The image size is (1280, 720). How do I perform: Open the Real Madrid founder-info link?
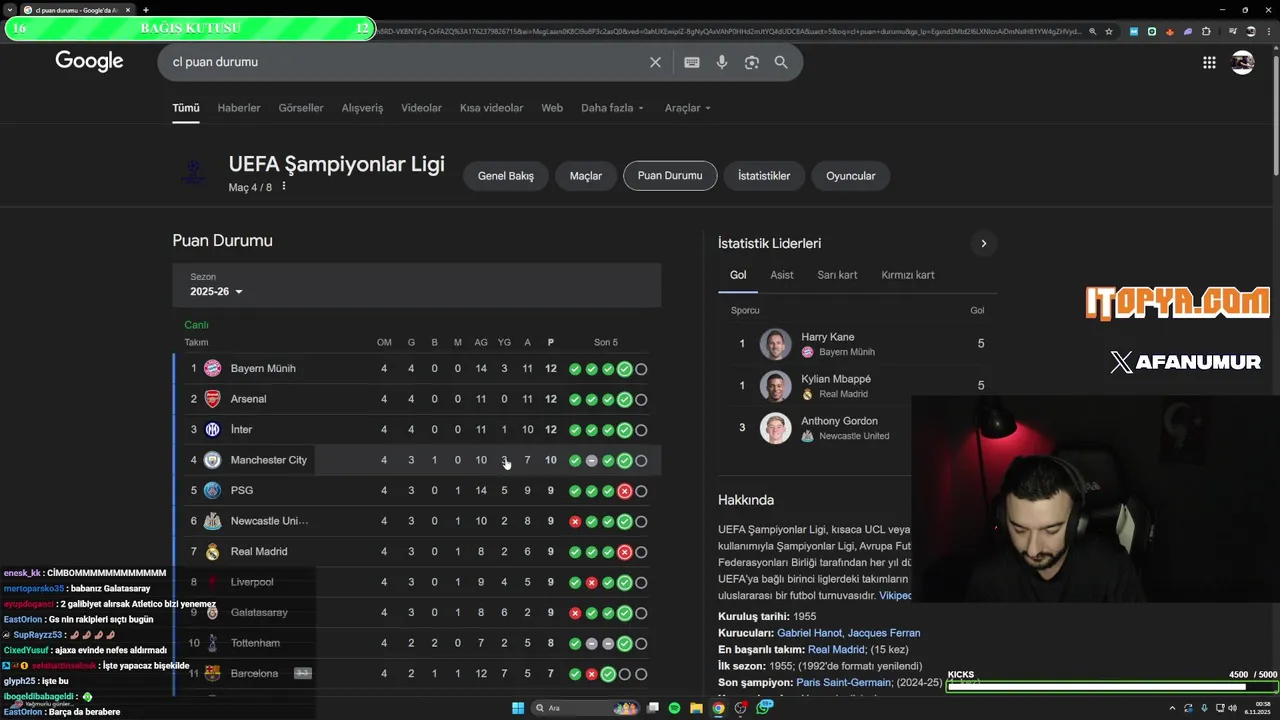(836, 650)
